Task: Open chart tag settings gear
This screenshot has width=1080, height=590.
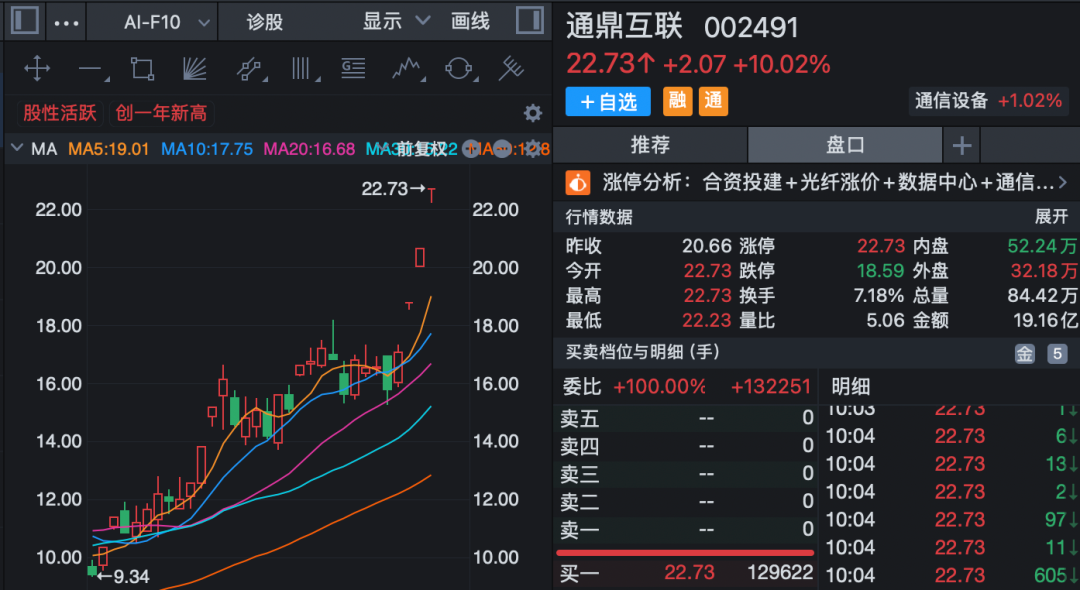Action: tap(532, 113)
